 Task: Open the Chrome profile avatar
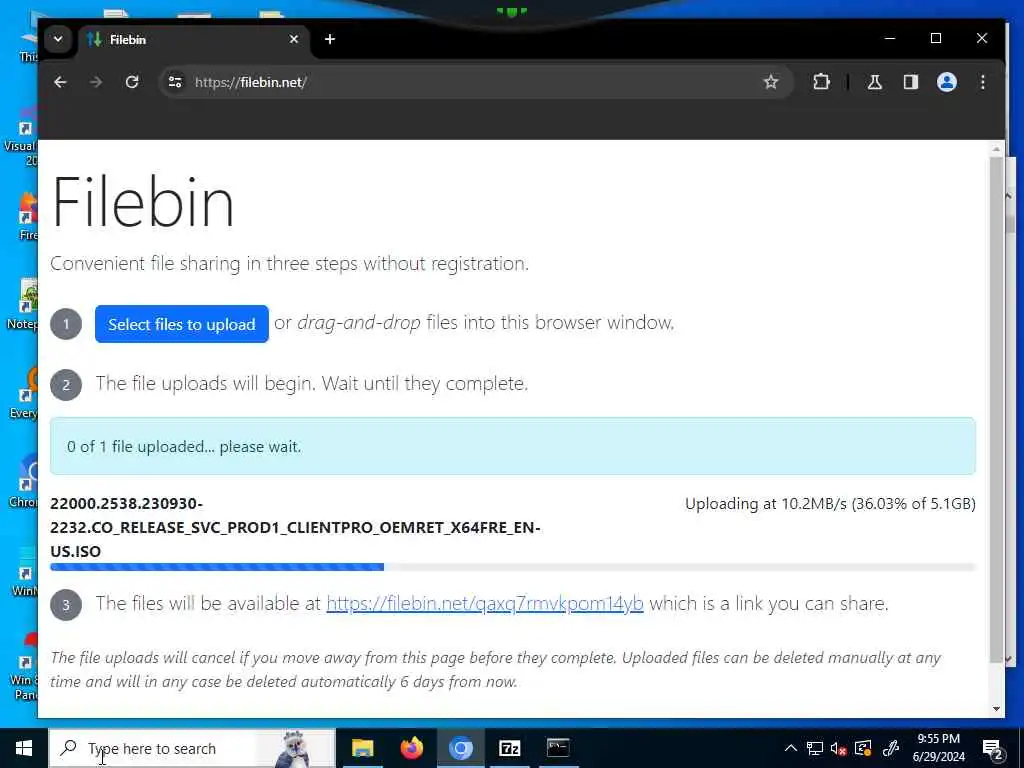point(946,82)
